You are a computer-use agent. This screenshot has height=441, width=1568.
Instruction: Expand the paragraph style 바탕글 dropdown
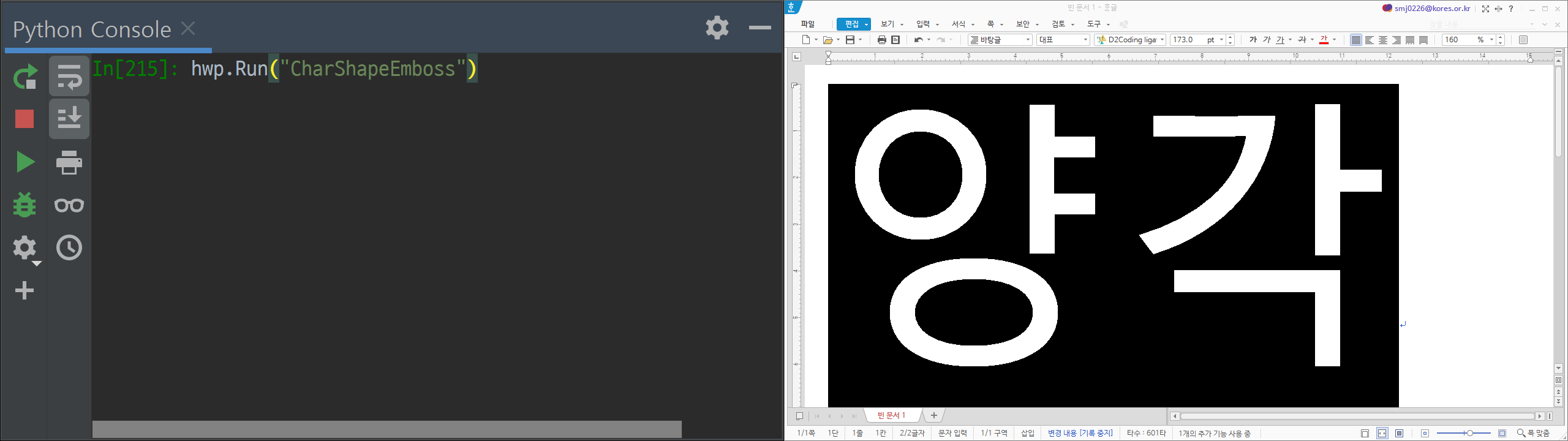click(x=1028, y=40)
